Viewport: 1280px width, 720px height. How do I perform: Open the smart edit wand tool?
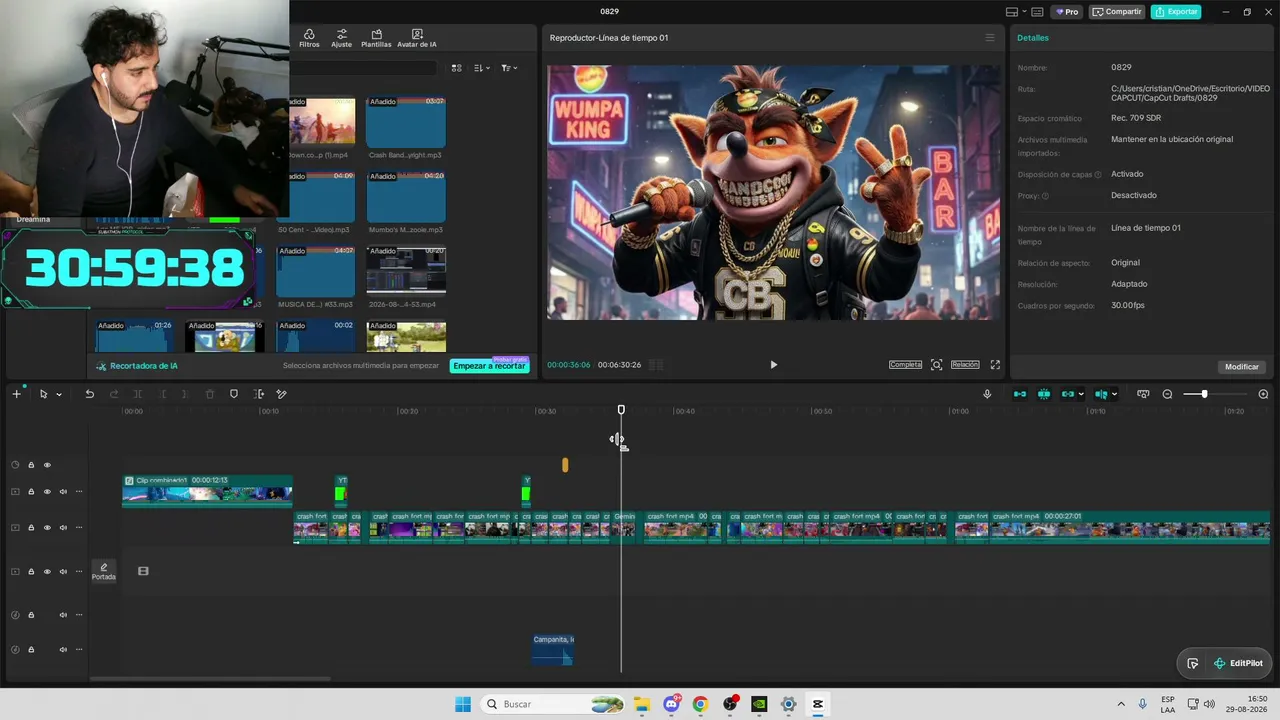tap(282, 394)
